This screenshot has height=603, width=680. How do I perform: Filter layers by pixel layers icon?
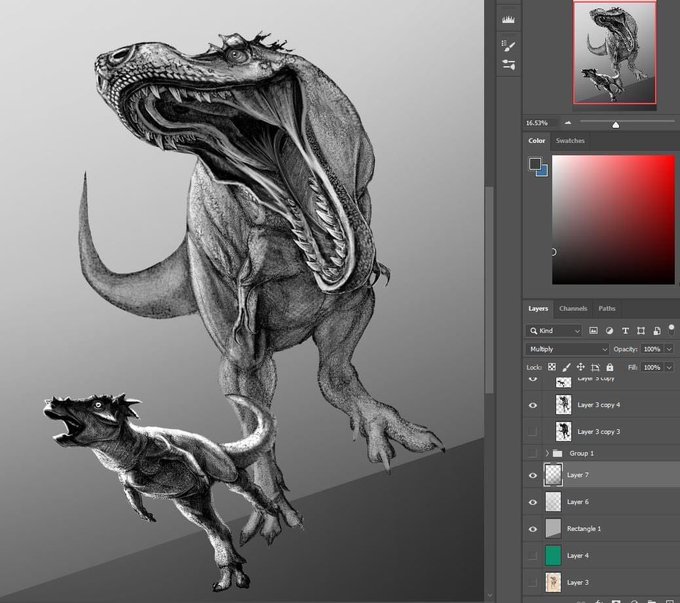593,331
